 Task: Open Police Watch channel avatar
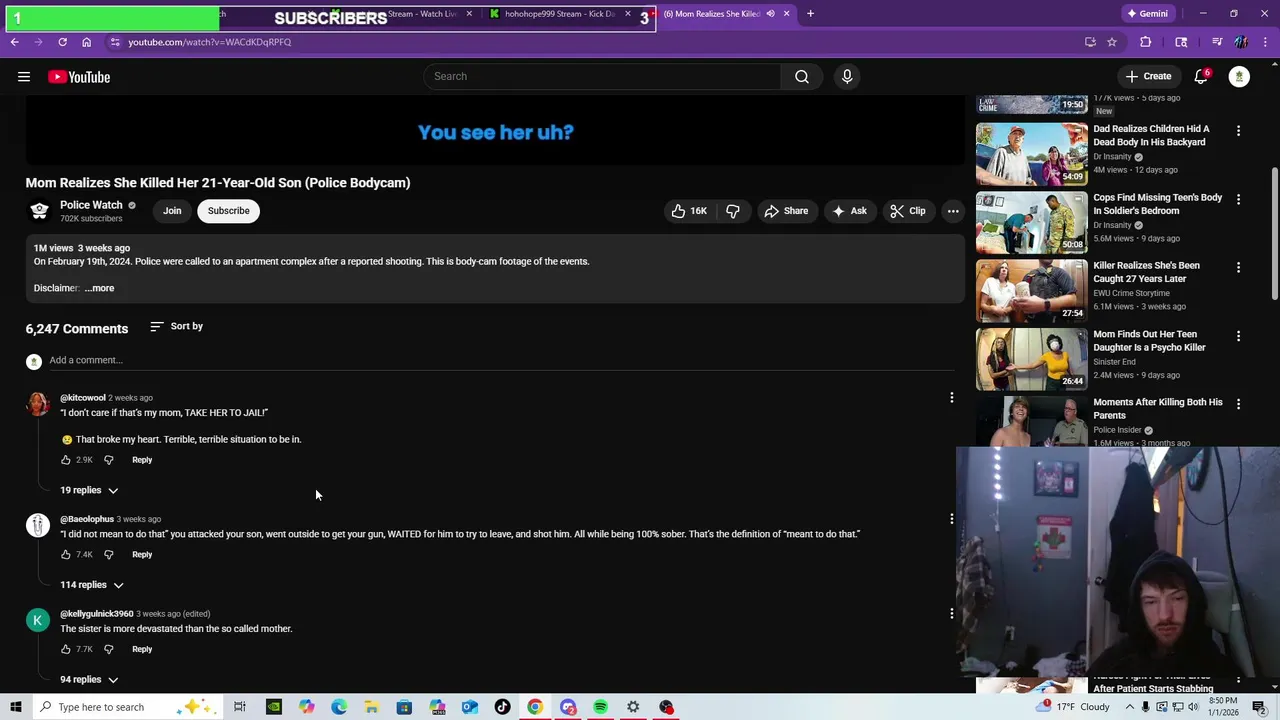click(x=39, y=211)
